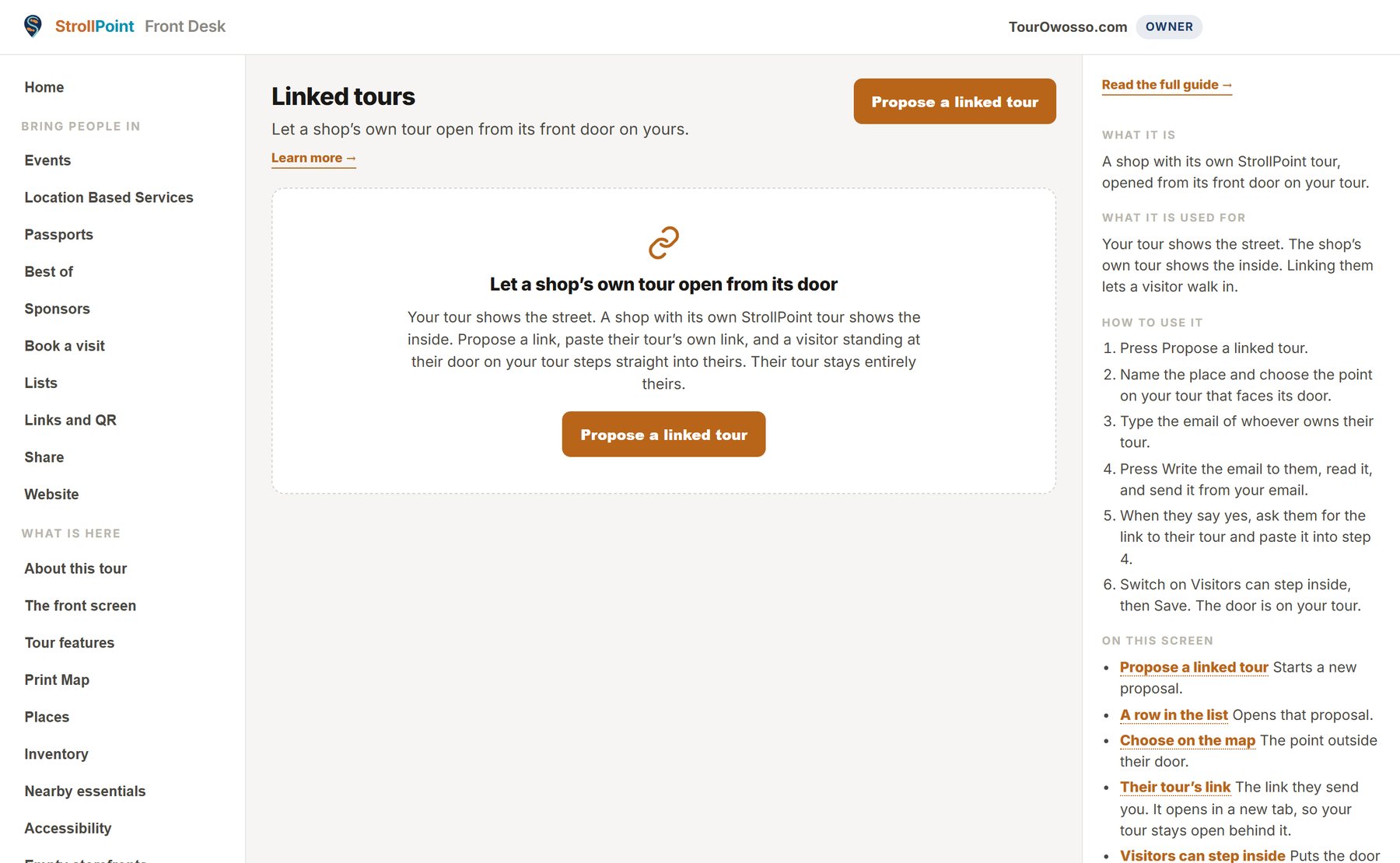Click the StrollPoint brand name
Viewport: 1400px width, 863px height.
click(x=94, y=26)
